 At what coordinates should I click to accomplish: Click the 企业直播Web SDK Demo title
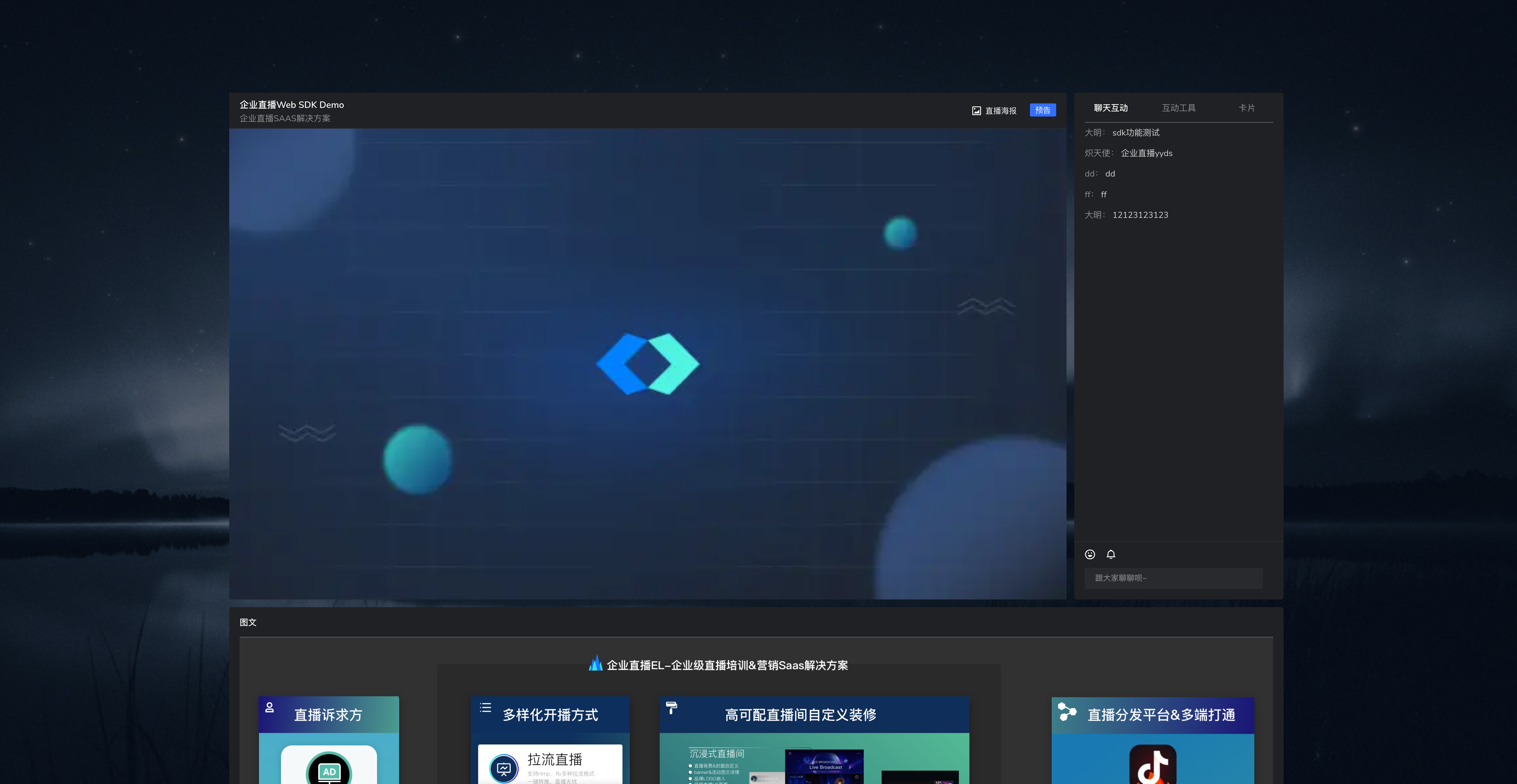point(291,105)
